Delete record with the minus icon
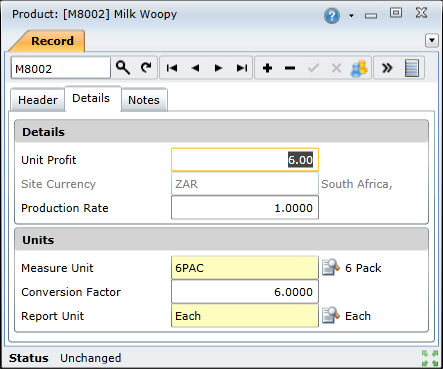Screen dimensions: 443x369 [290, 68]
